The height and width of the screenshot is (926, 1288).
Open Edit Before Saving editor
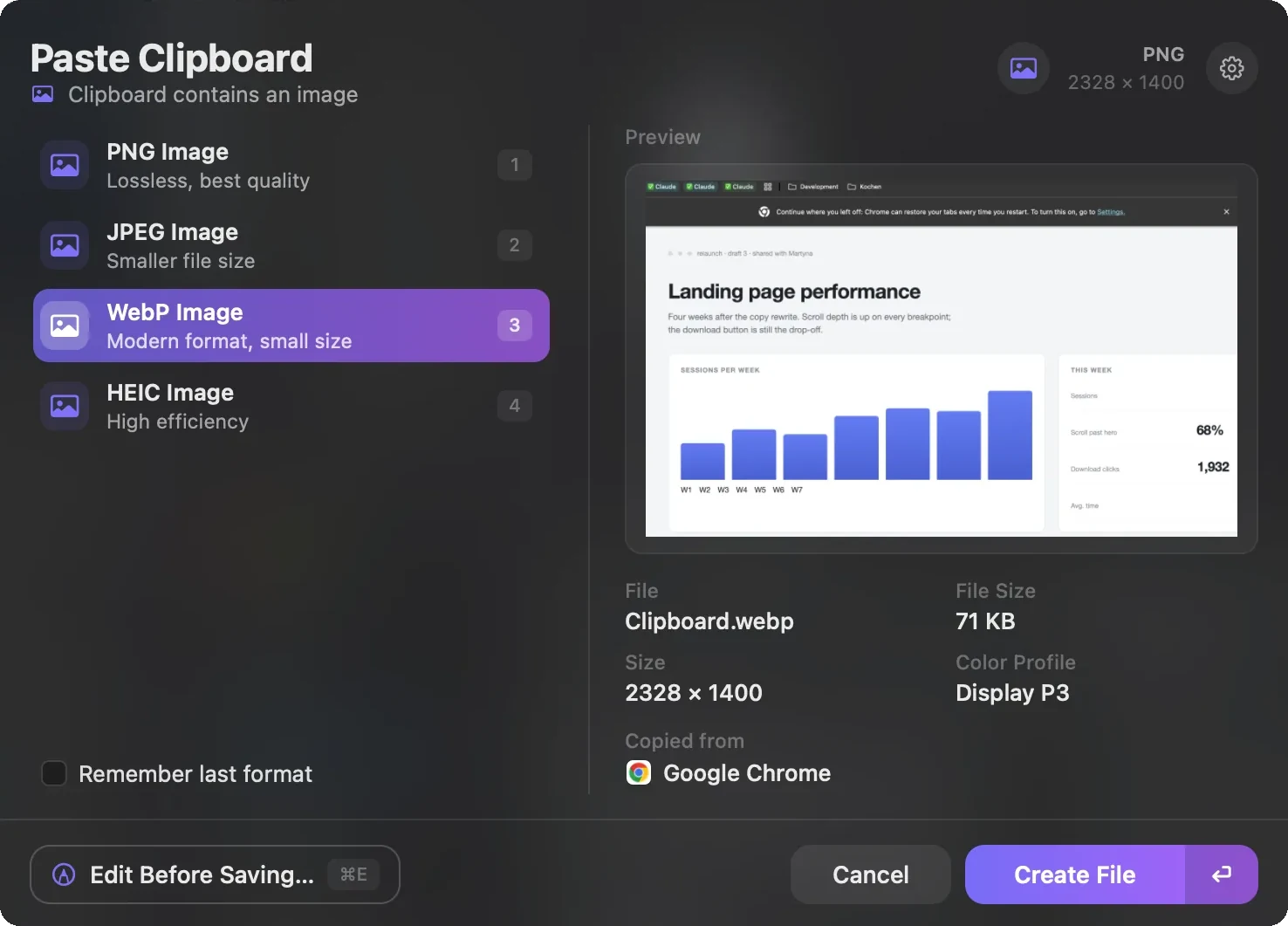tap(215, 875)
